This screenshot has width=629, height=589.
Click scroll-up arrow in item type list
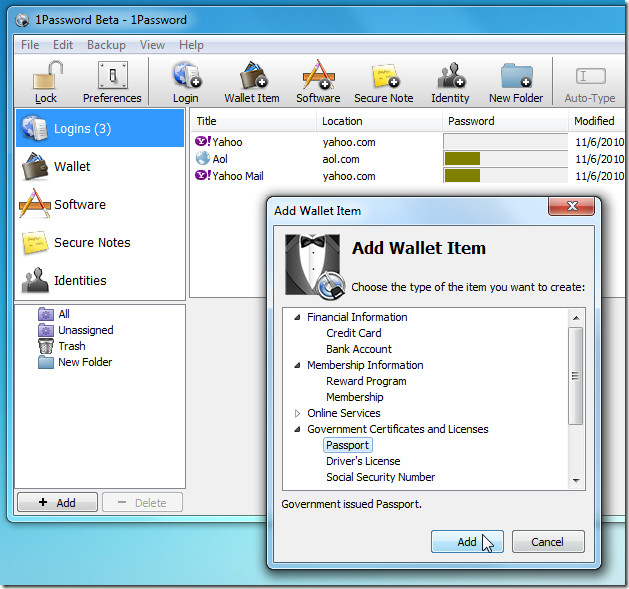pyautogui.click(x=576, y=318)
